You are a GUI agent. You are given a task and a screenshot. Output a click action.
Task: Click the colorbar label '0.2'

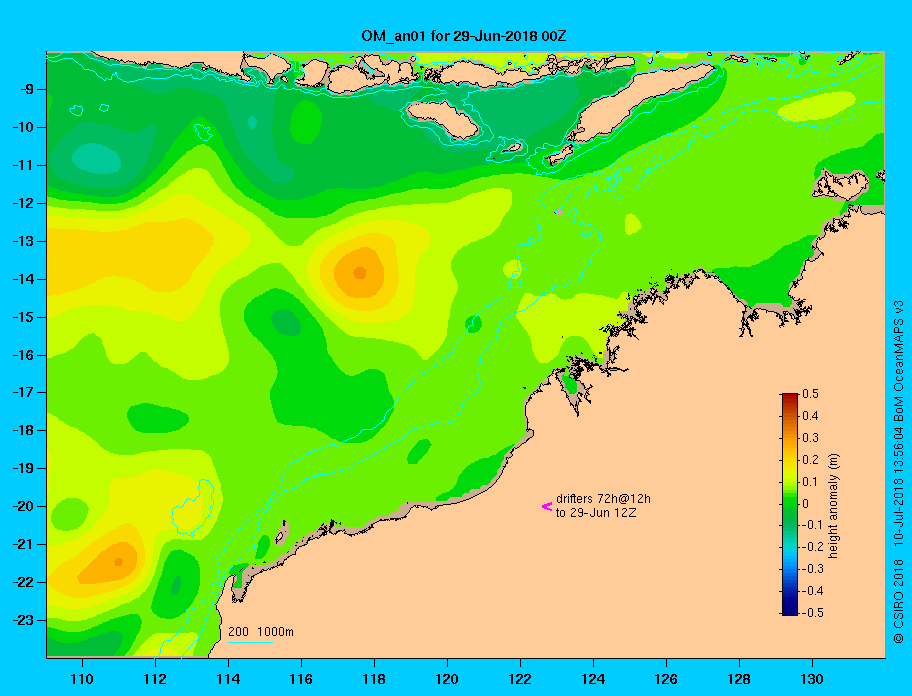[x=810, y=460]
